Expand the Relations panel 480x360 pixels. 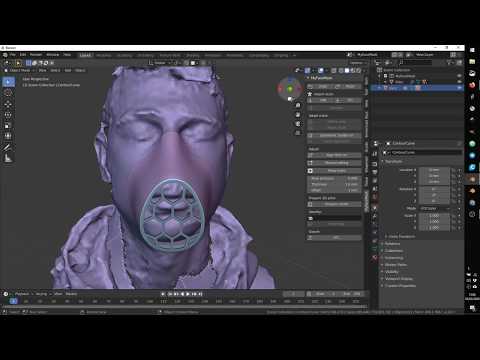click(x=392, y=244)
